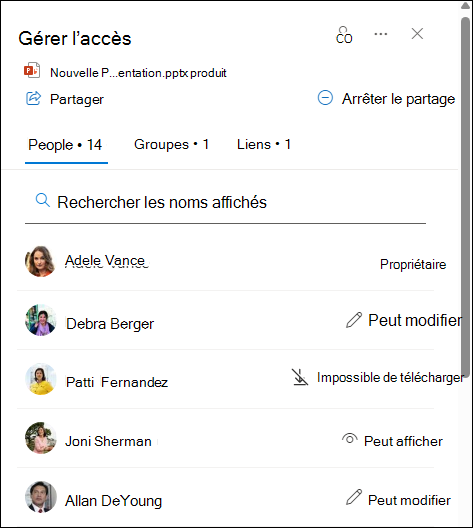Open Joni Sherman's Peut afficher permission dropdown
The width and height of the screenshot is (473, 528).
[392, 441]
